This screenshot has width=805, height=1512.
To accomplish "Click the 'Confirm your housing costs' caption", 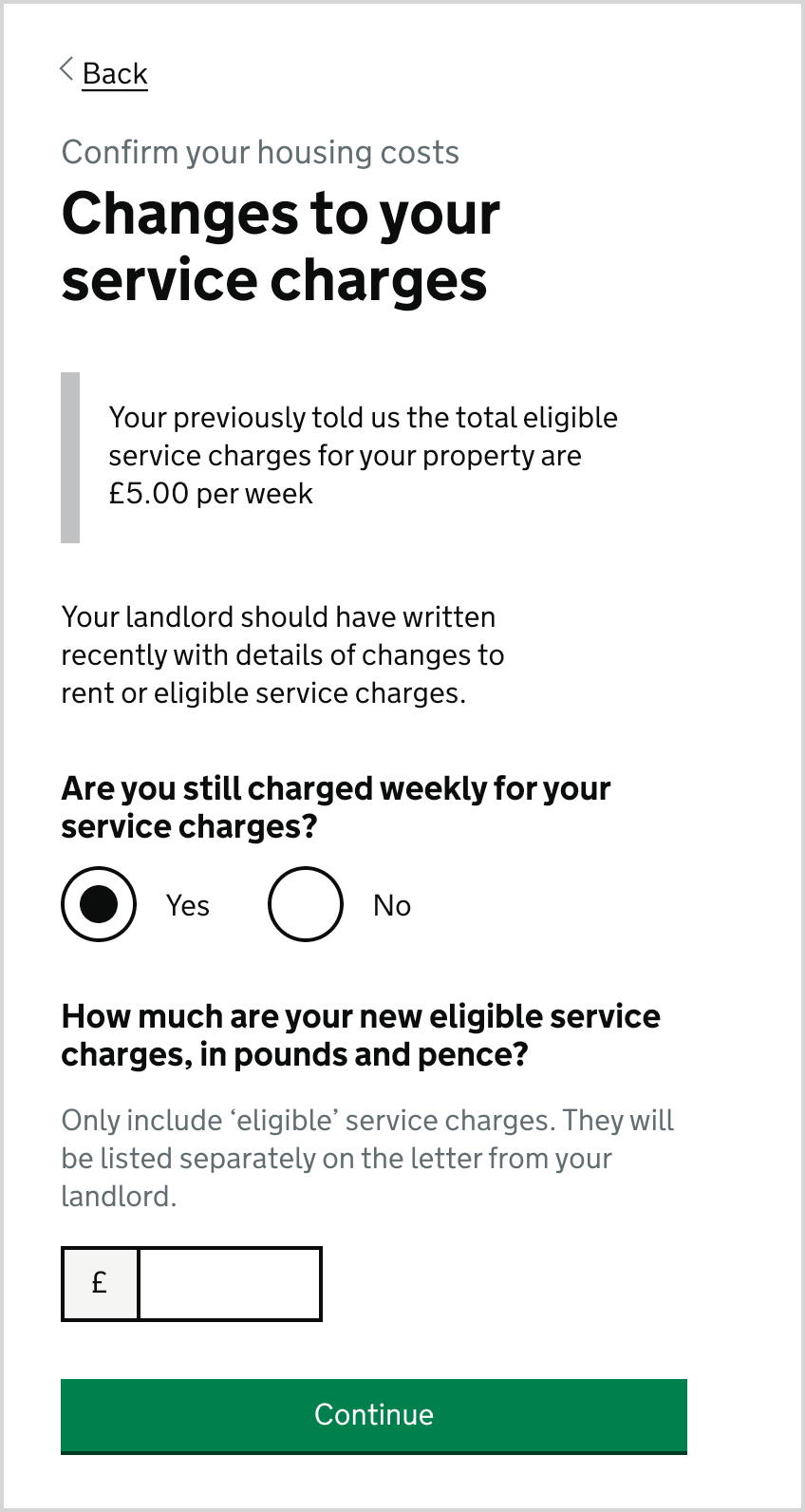I will [260, 152].
